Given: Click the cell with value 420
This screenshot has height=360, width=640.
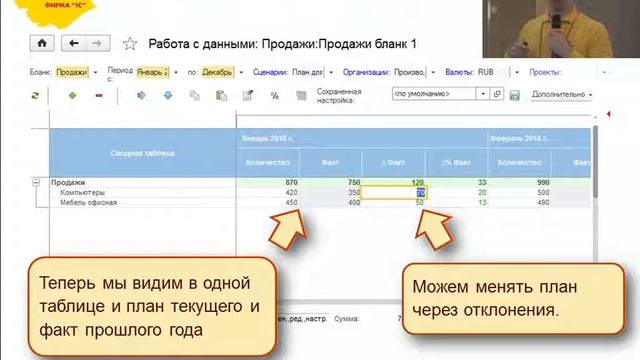Looking at the screenshot, I should (268, 192).
